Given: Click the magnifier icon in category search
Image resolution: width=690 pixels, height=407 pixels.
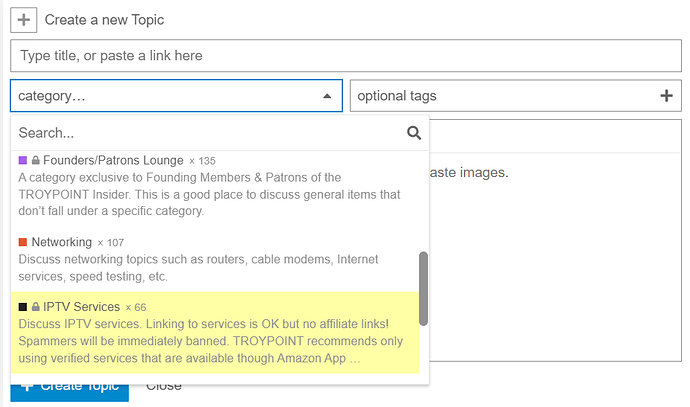Looking at the screenshot, I should click(x=414, y=133).
